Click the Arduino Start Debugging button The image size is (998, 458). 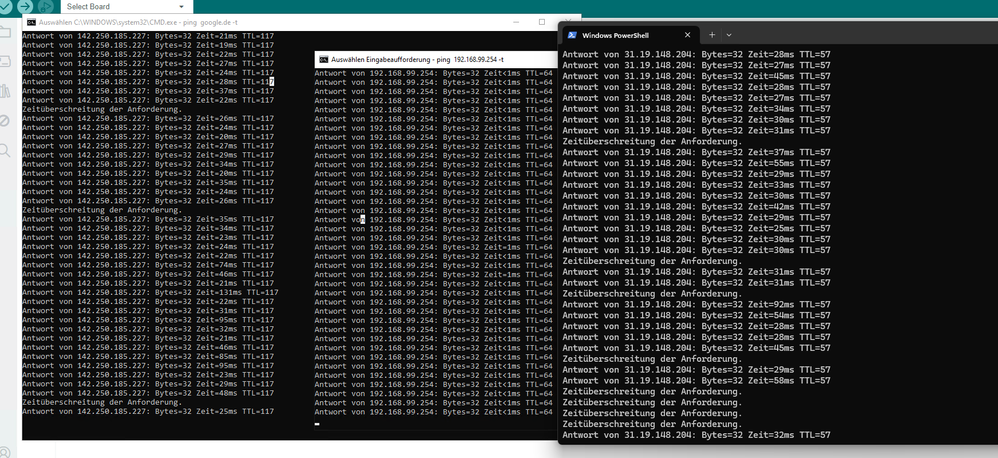(x=46, y=6)
